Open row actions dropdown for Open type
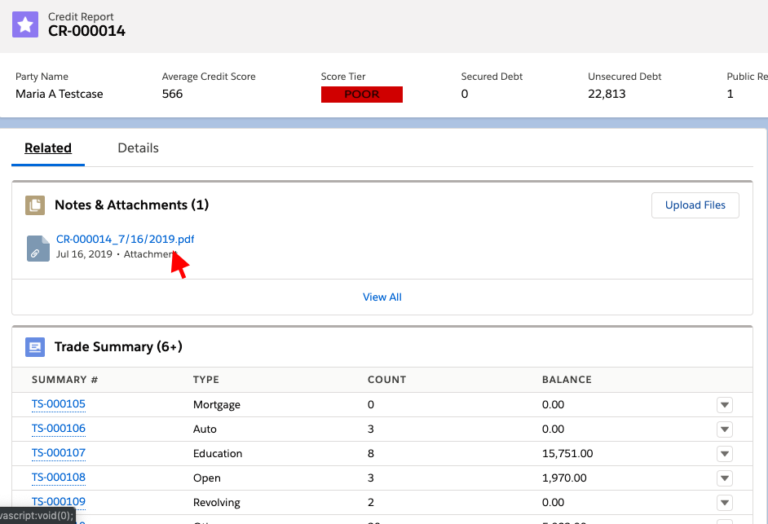768x524 pixels. (x=724, y=478)
